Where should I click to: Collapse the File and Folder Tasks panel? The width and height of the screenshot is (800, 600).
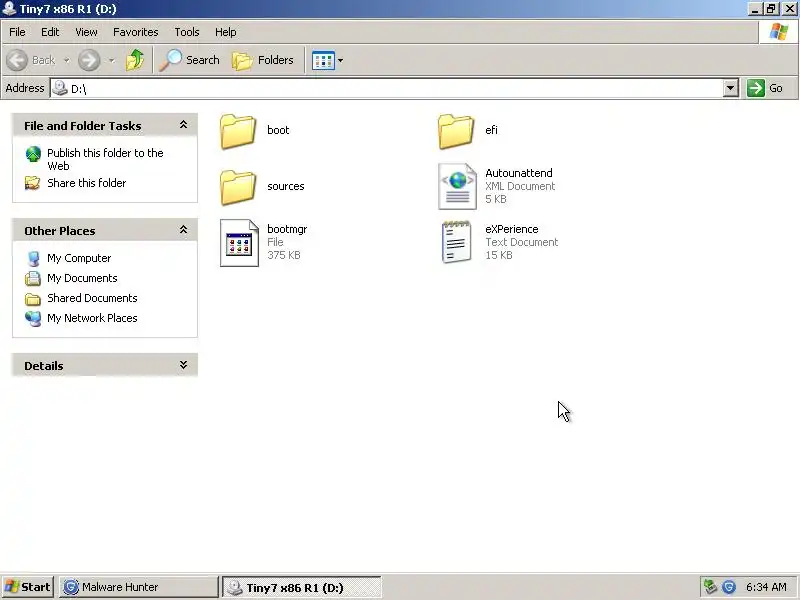(183, 125)
